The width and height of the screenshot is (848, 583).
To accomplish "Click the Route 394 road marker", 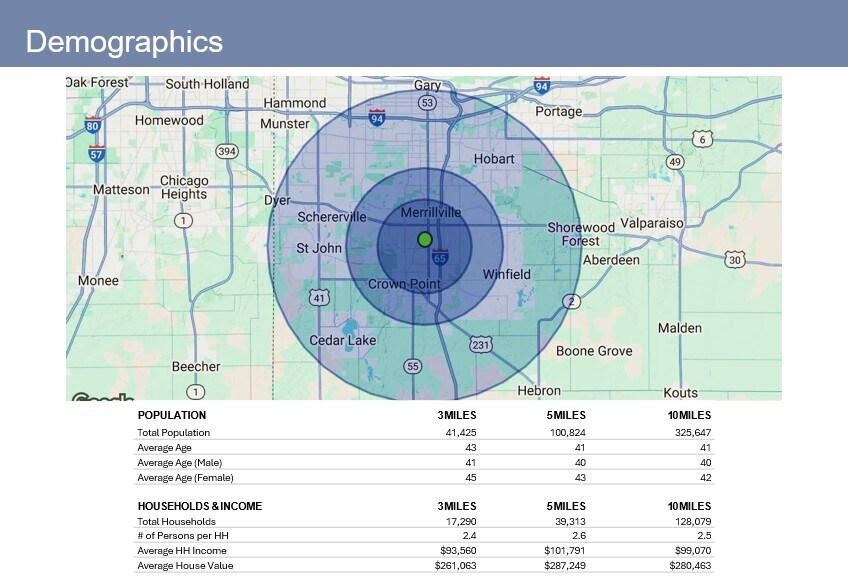I will click(228, 151).
